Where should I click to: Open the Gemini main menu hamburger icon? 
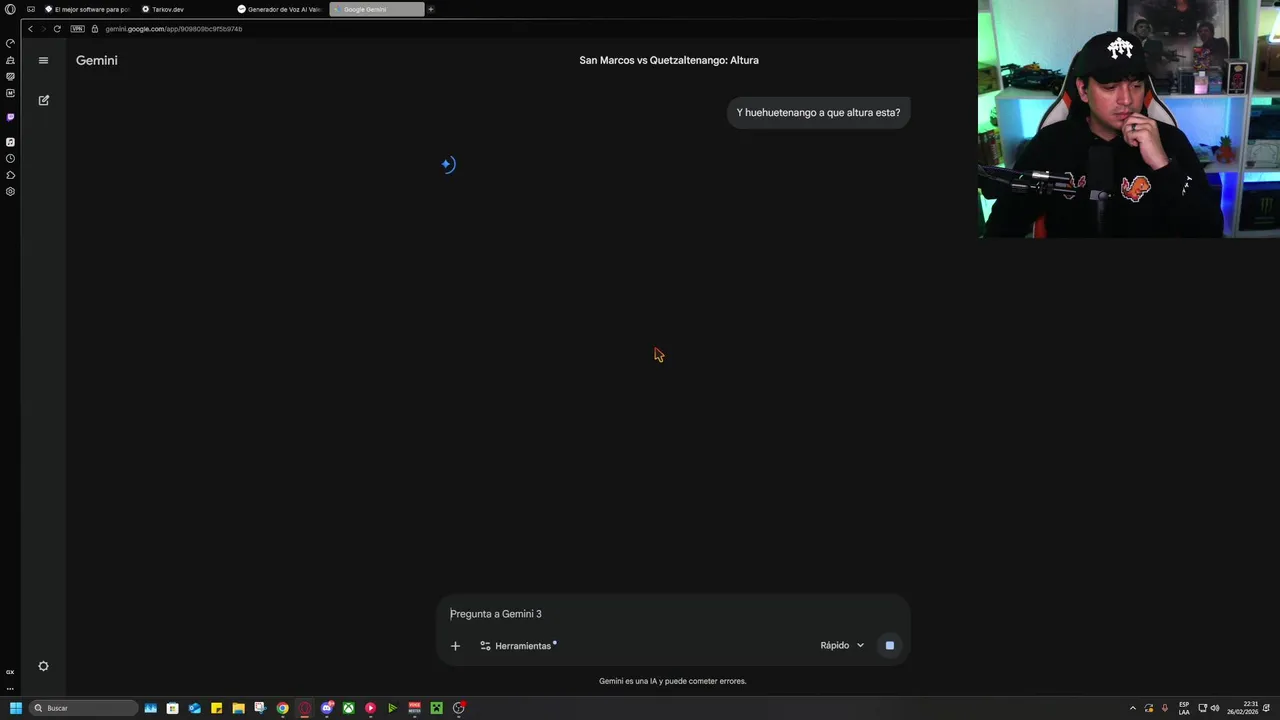(43, 60)
